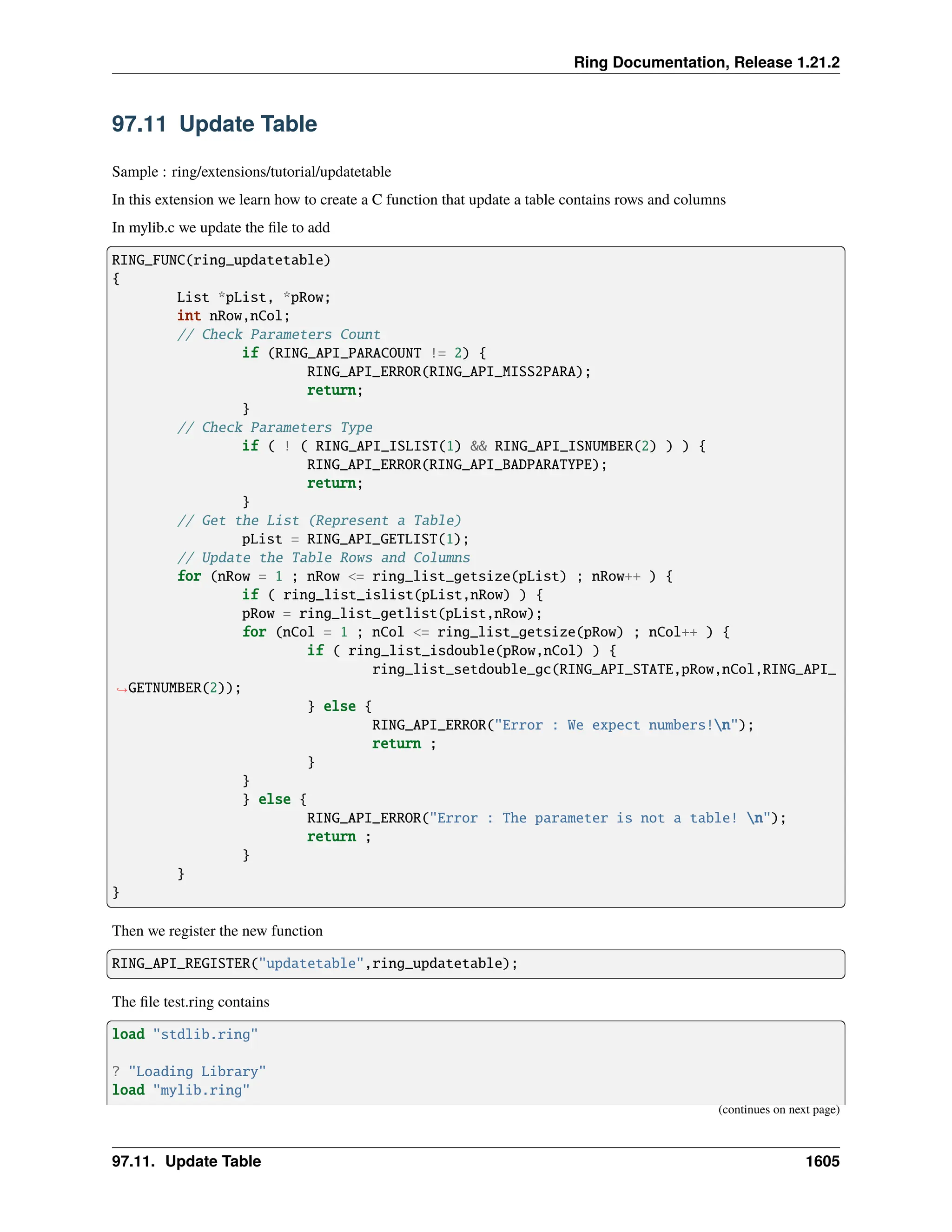Click '// Update the Table Rows and Columns' comment
Screen dimensions: 952x1232
click(323, 558)
